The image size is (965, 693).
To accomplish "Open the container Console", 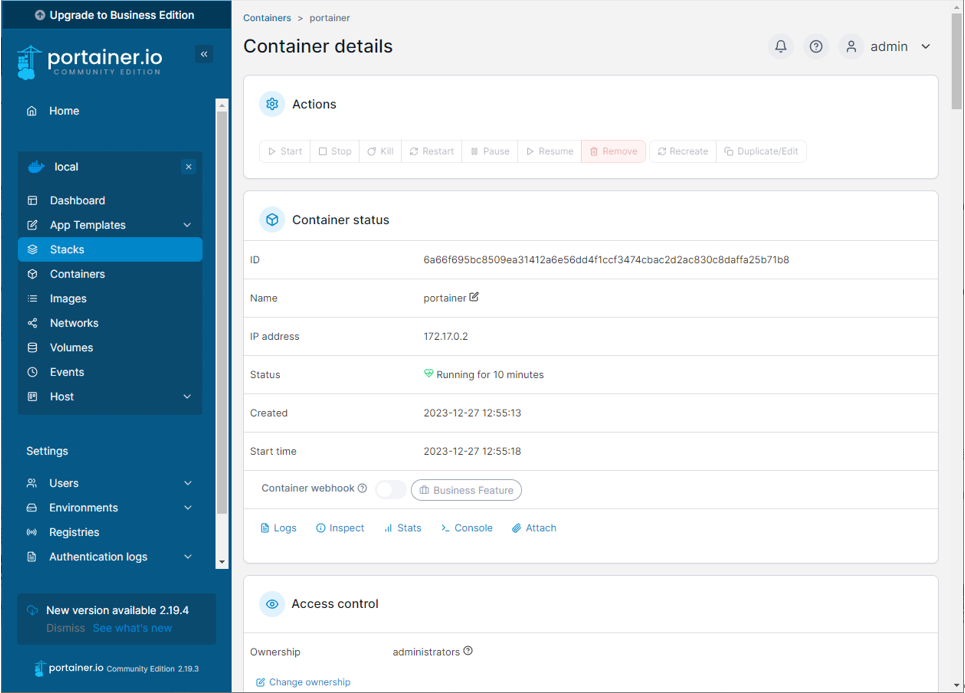I will (466, 527).
